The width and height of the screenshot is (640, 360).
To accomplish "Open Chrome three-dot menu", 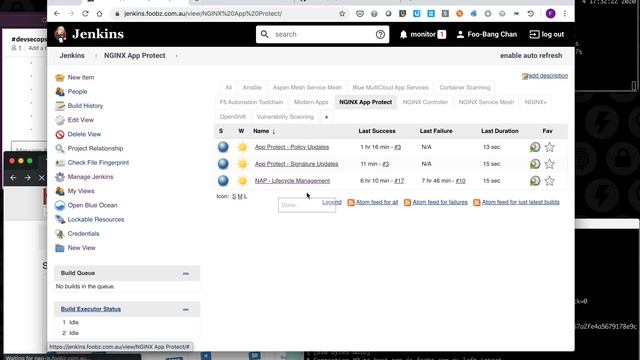I will [565, 13].
